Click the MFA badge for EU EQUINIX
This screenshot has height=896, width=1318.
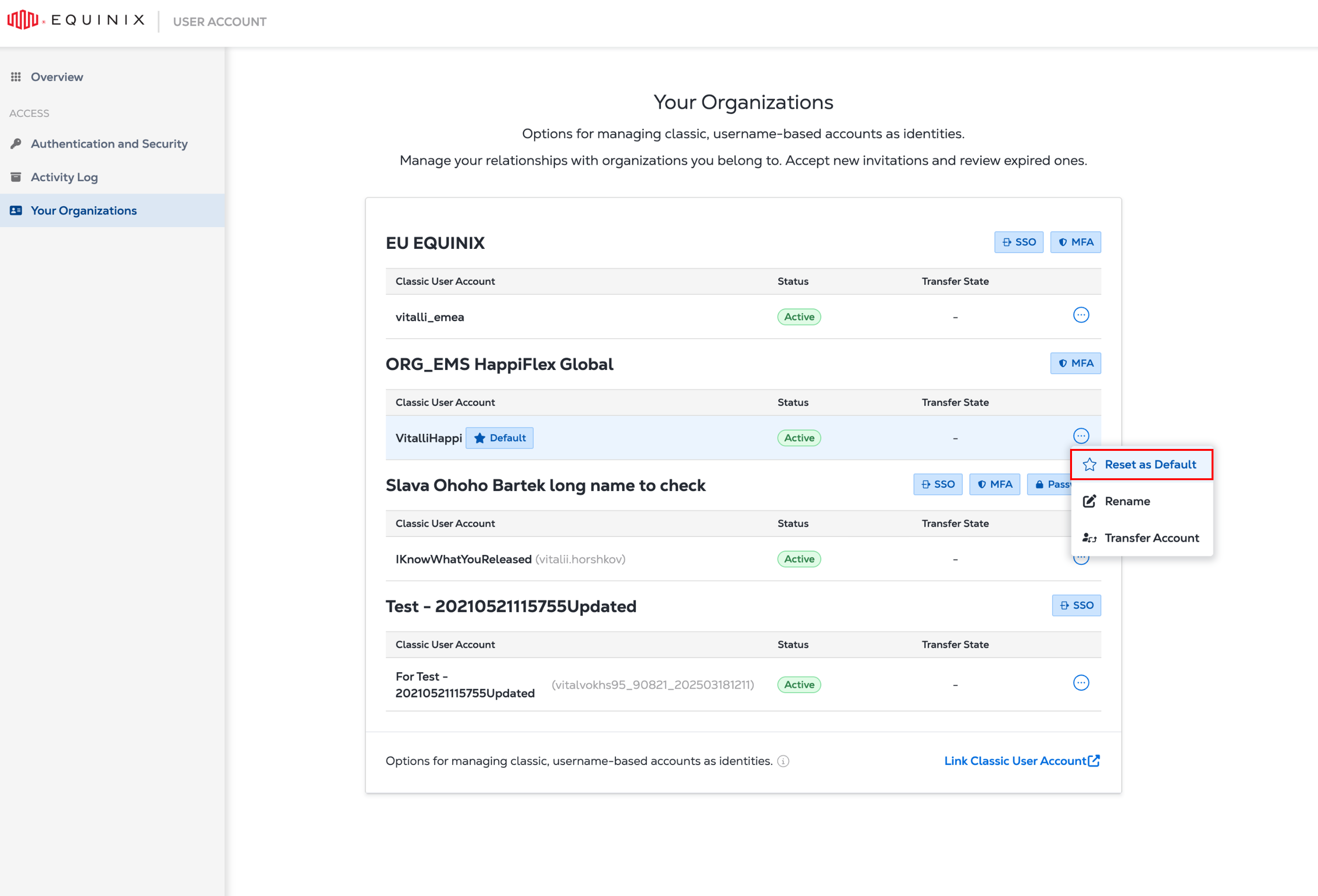[1075, 242]
